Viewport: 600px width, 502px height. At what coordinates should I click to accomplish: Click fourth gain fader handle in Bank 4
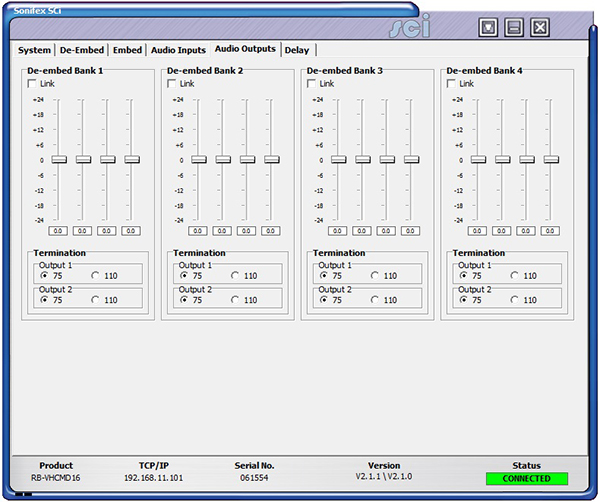point(551,159)
